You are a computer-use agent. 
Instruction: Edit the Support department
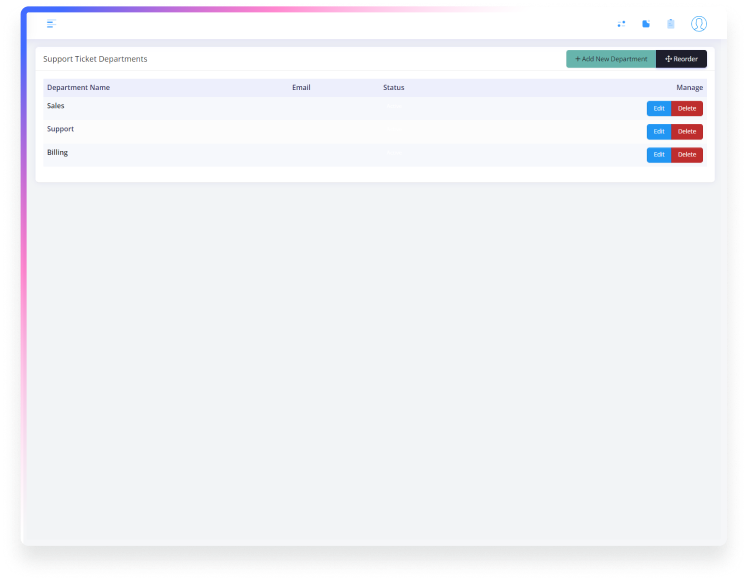pos(659,131)
